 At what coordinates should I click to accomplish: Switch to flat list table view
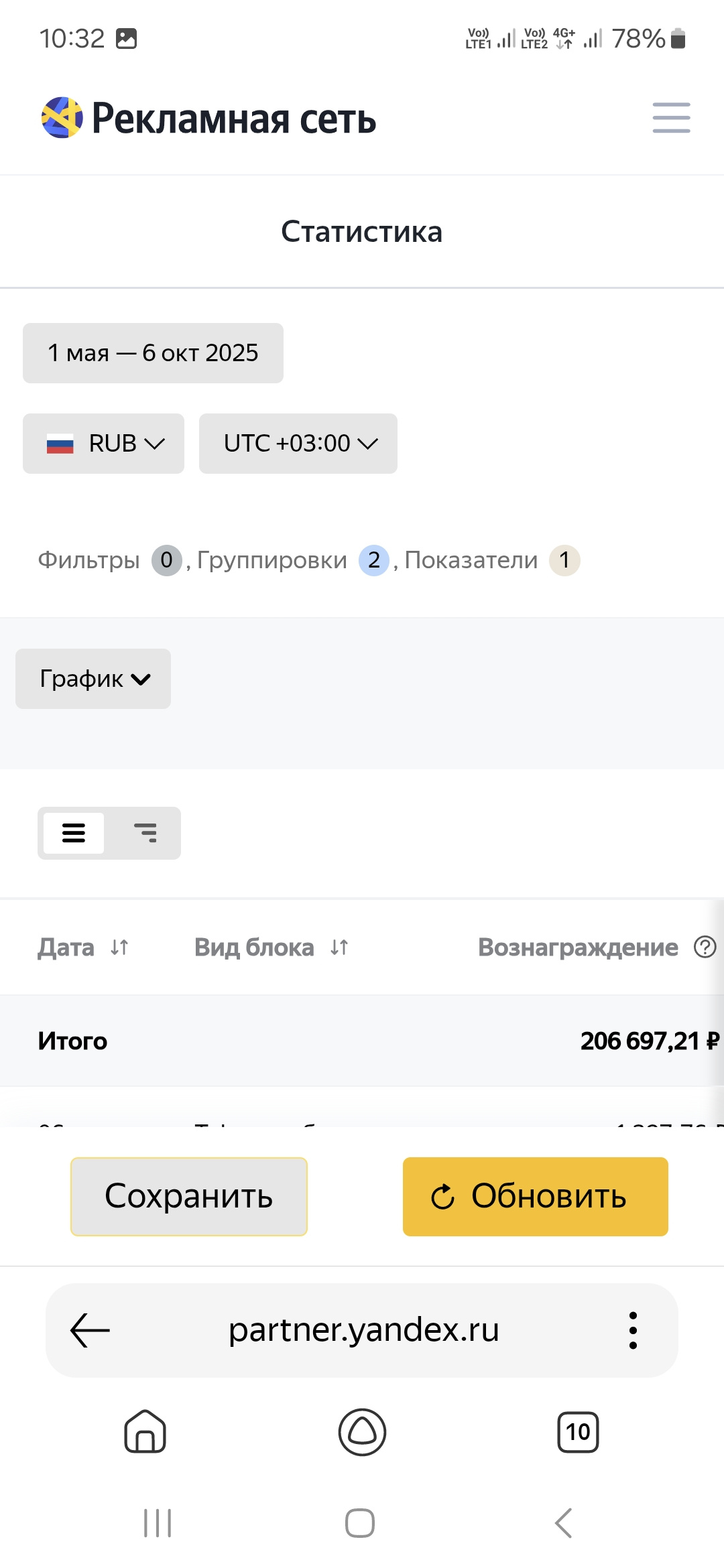74,833
